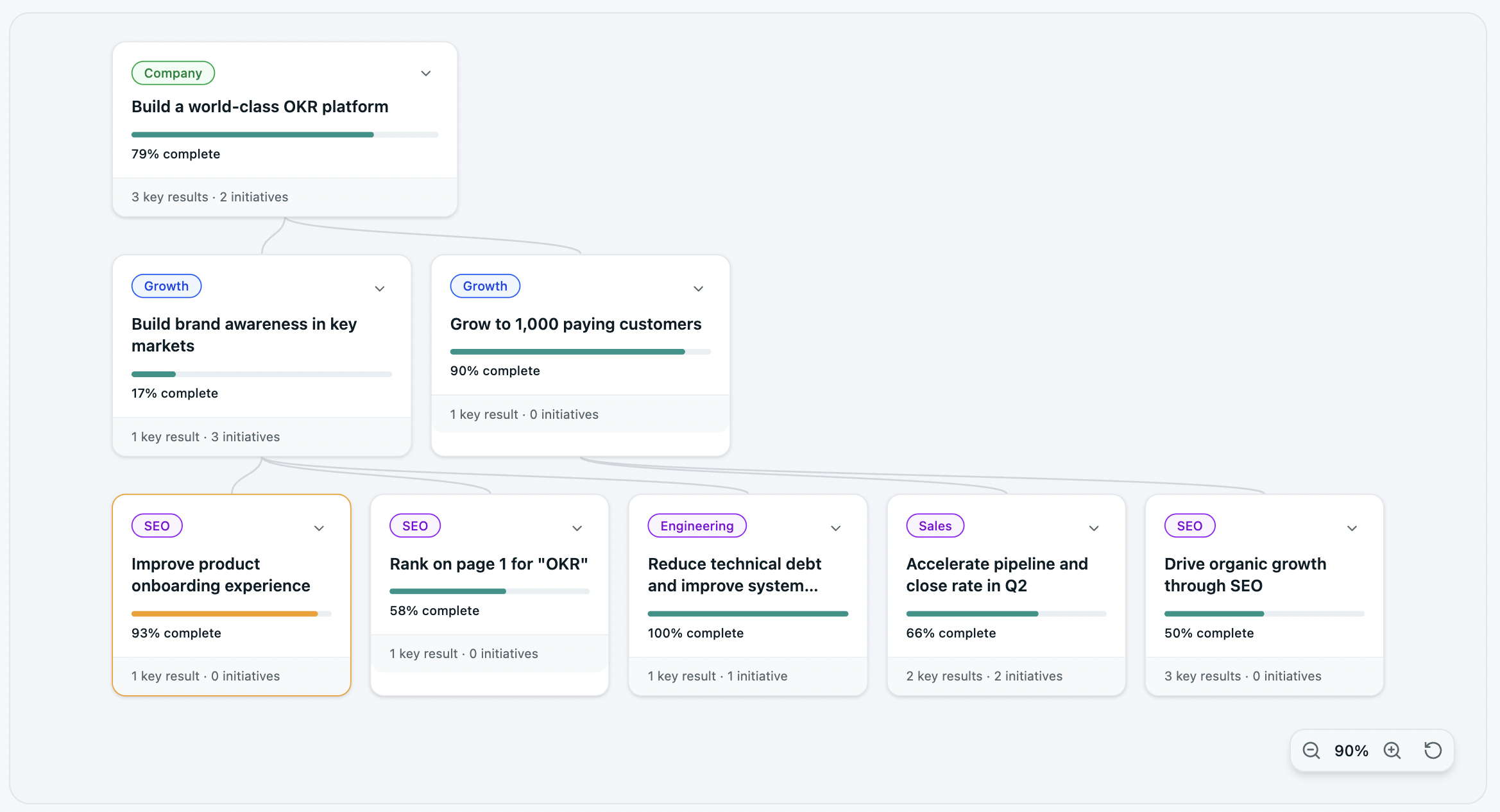Open the Build brand awareness in key markets title

coord(244,335)
